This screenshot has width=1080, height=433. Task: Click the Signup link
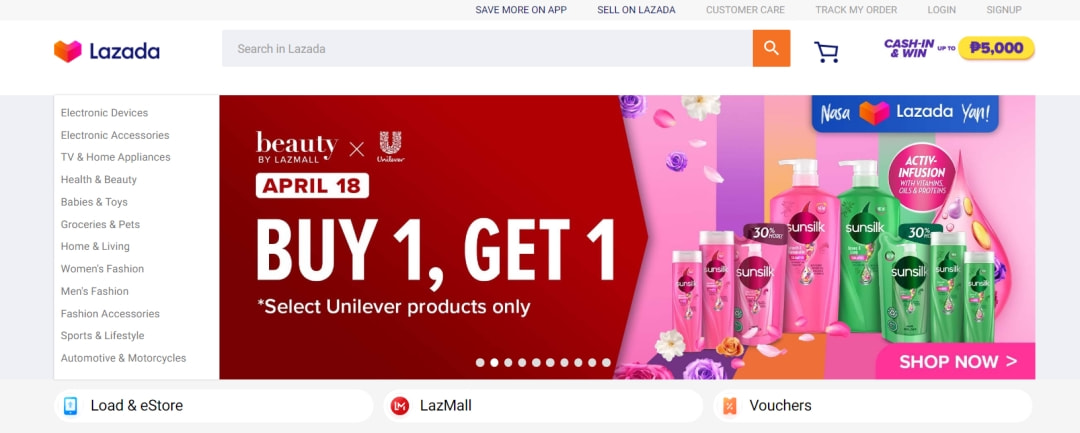click(x=1004, y=10)
